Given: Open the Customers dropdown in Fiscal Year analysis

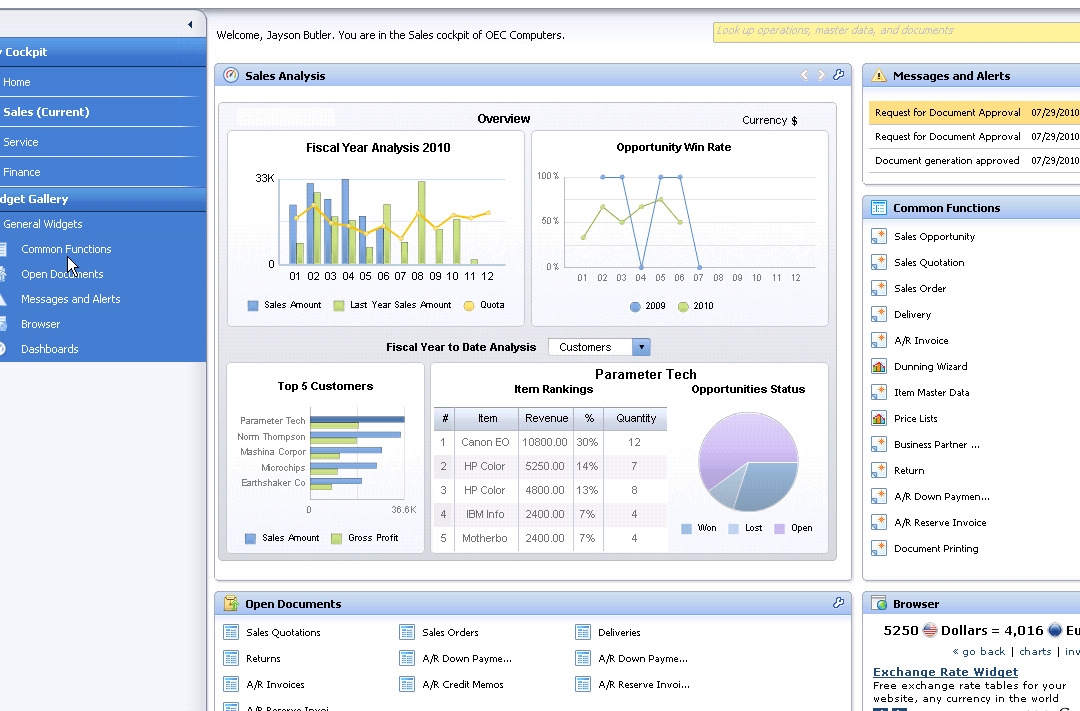Looking at the screenshot, I should (641, 347).
